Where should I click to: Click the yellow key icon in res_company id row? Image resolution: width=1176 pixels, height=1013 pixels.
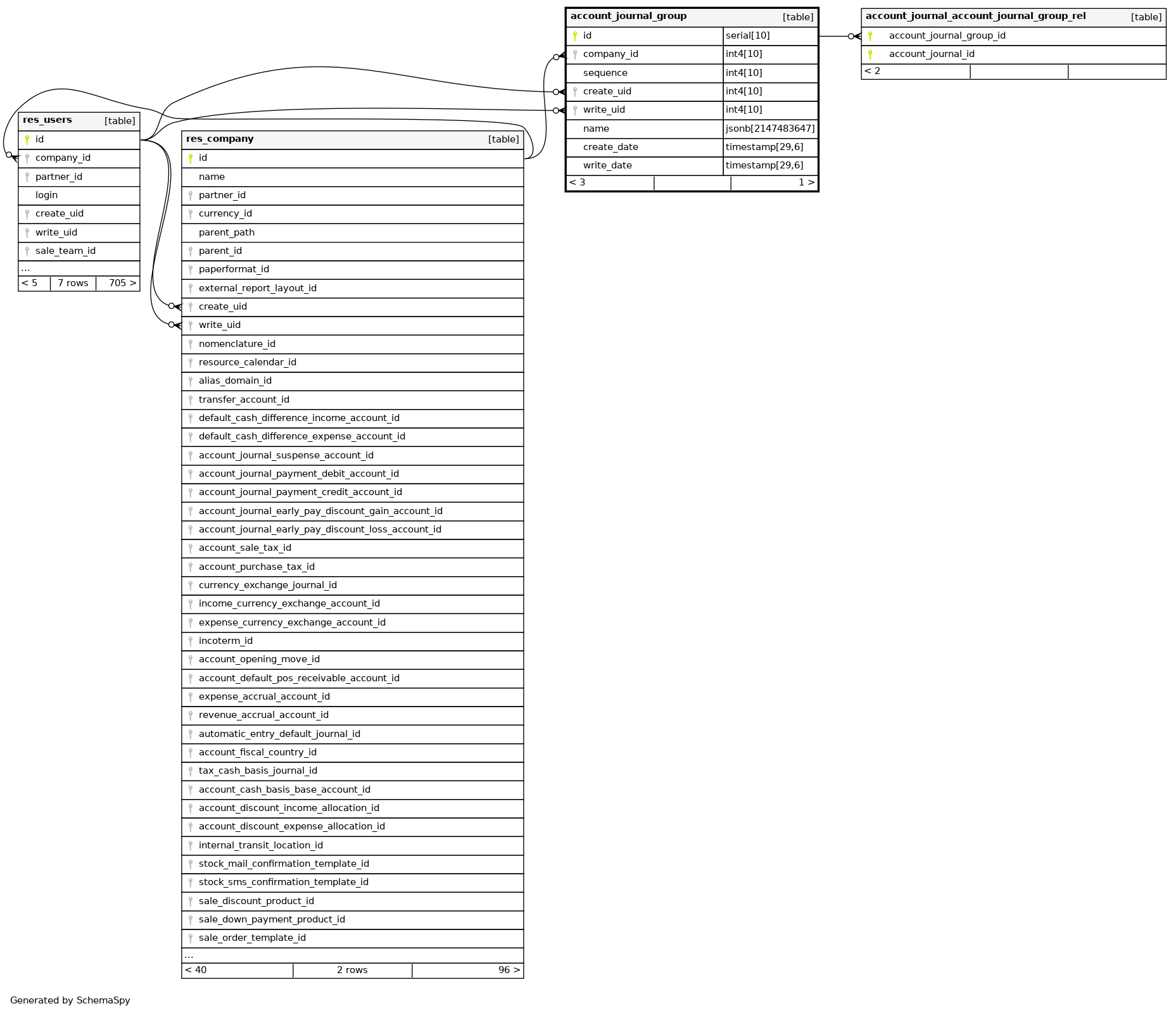pyautogui.click(x=190, y=158)
